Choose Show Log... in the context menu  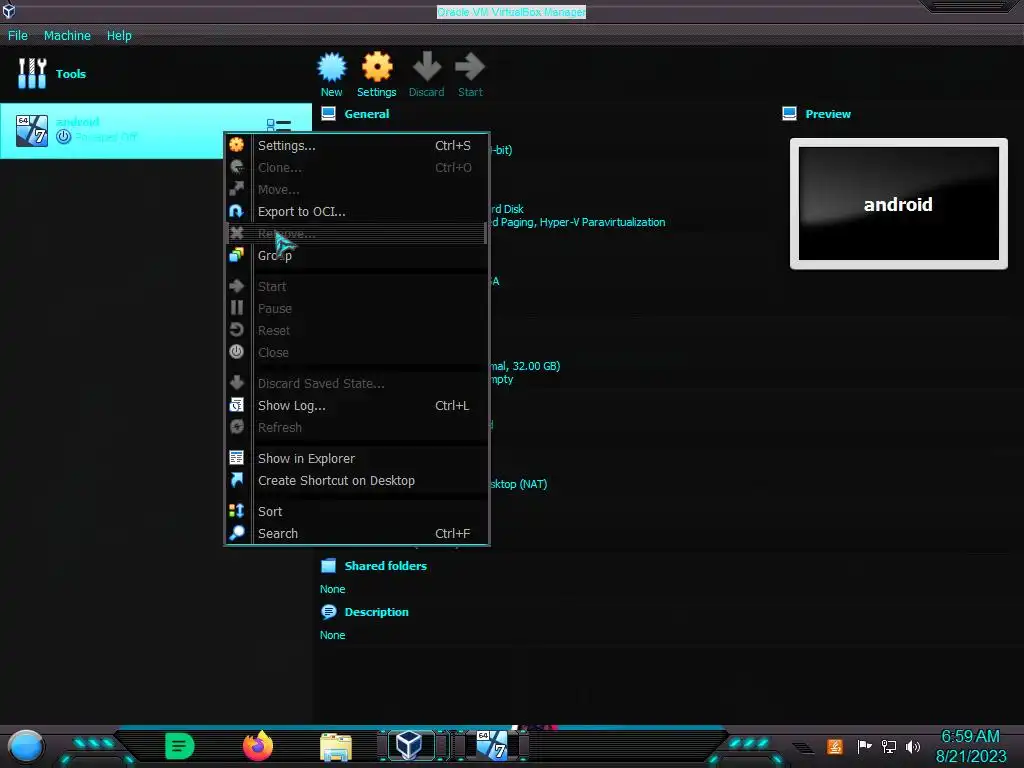[x=357, y=406]
